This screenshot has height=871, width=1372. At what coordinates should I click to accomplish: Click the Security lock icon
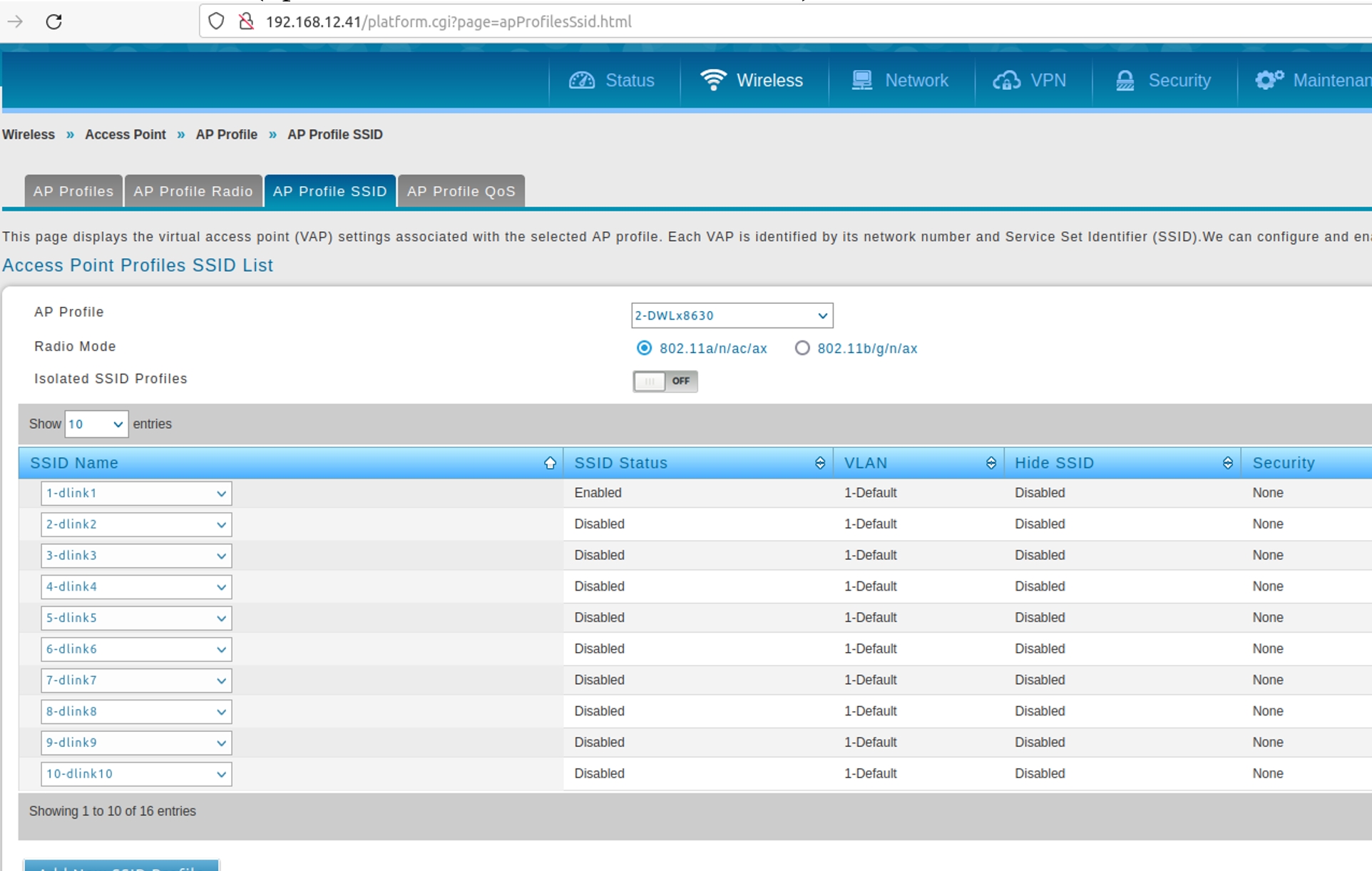pos(1125,81)
